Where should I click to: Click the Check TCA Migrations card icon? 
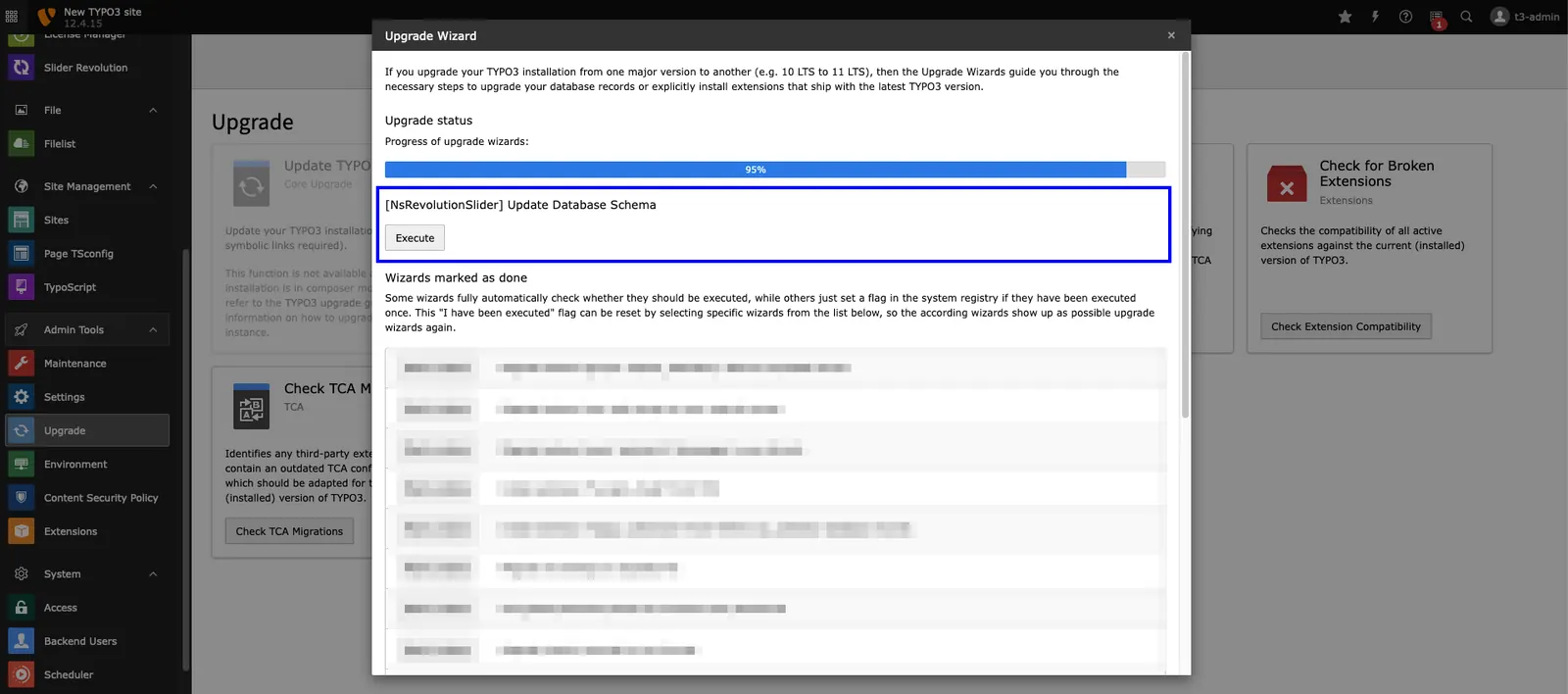pyautogui.click(x=251, y=407)
